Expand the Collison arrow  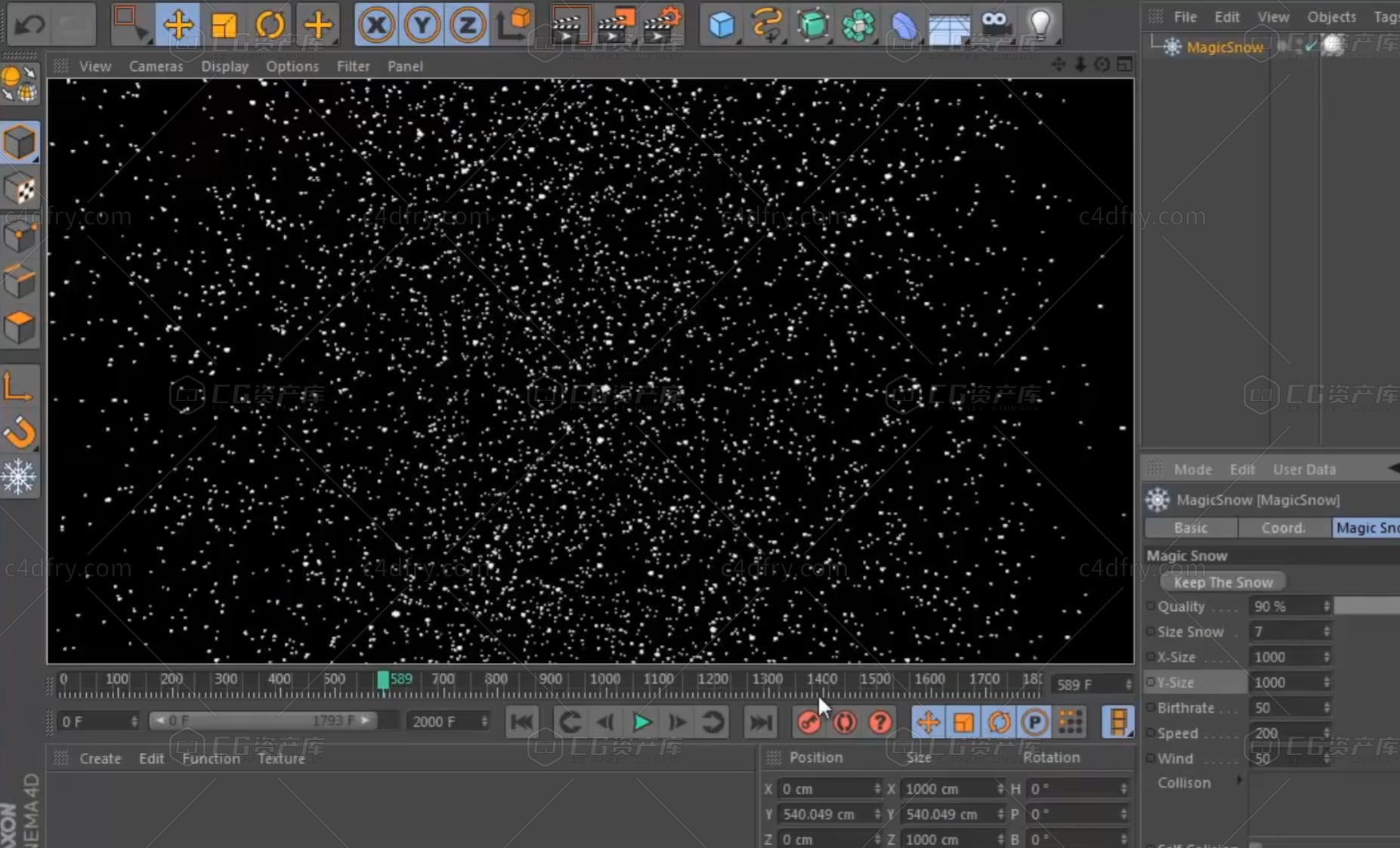click(x=1239, y=780)
